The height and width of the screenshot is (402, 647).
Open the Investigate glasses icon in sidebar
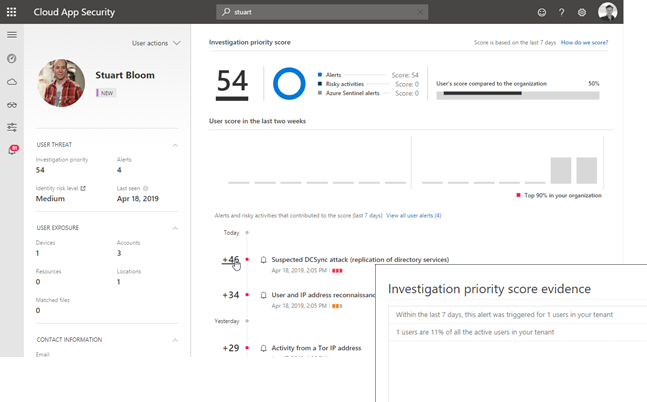(x=12, y=104)
